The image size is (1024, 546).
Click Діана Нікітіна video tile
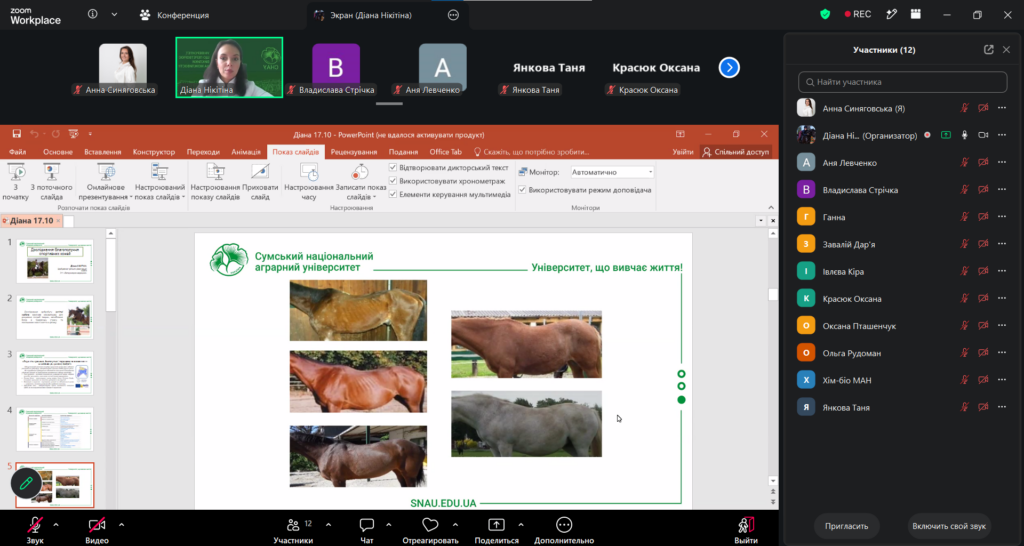229,67
